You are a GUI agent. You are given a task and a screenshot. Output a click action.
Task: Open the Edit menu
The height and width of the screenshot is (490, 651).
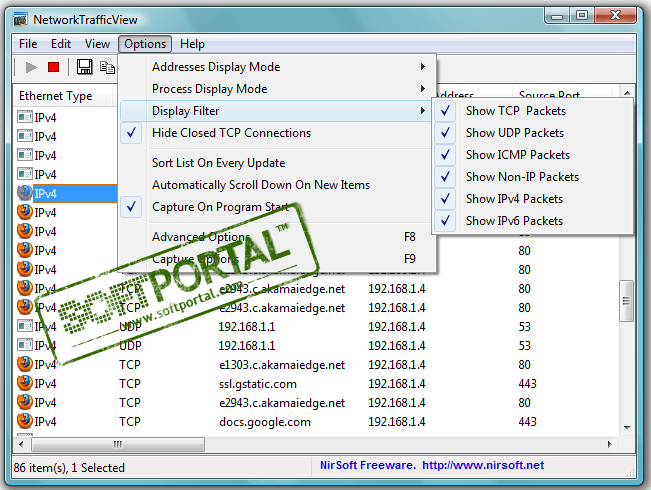(61, 44)
